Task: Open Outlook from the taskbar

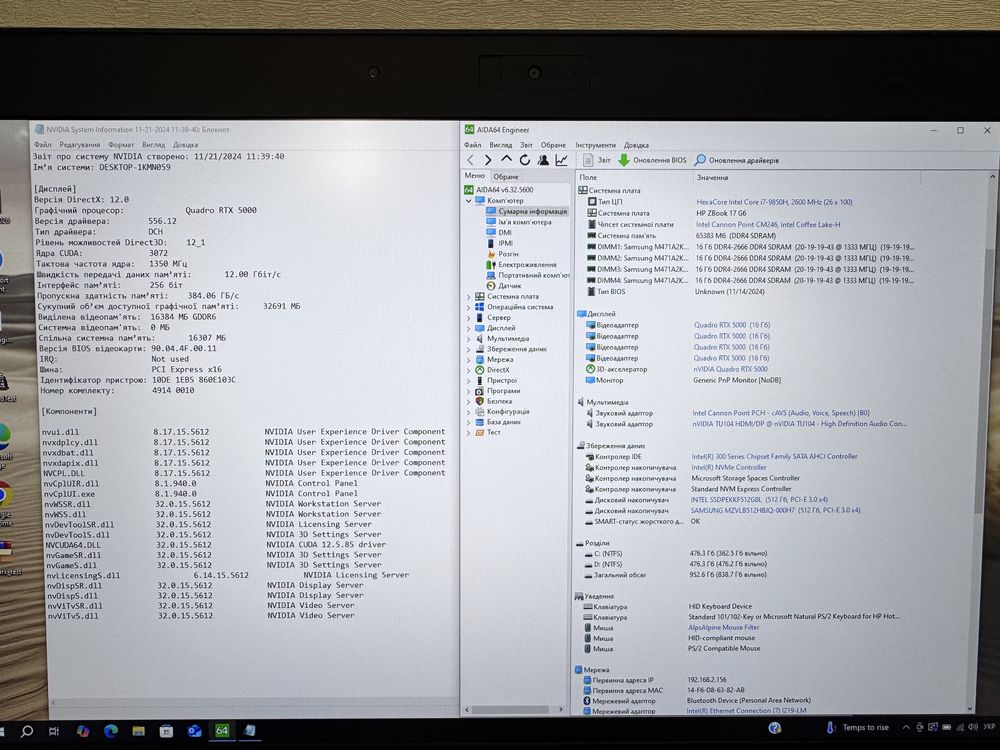Action: click(195, 731)
